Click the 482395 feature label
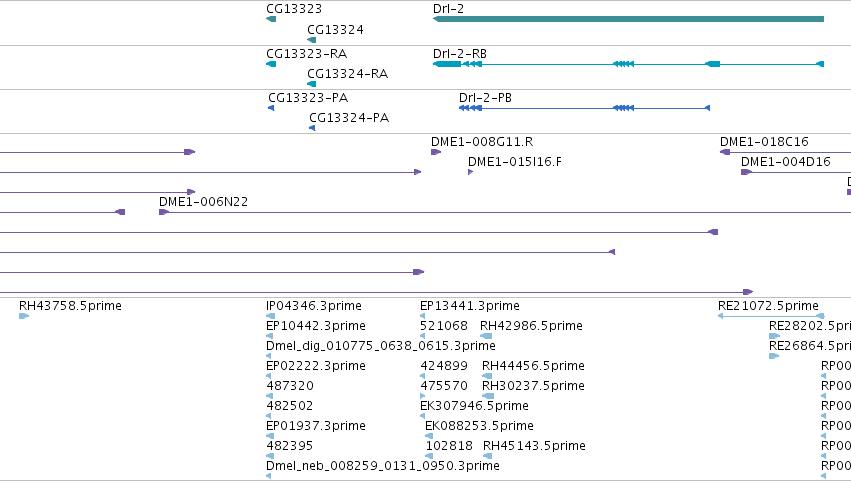Image resolution: width=851 pixels, height=481 pixels. point(289,446)
